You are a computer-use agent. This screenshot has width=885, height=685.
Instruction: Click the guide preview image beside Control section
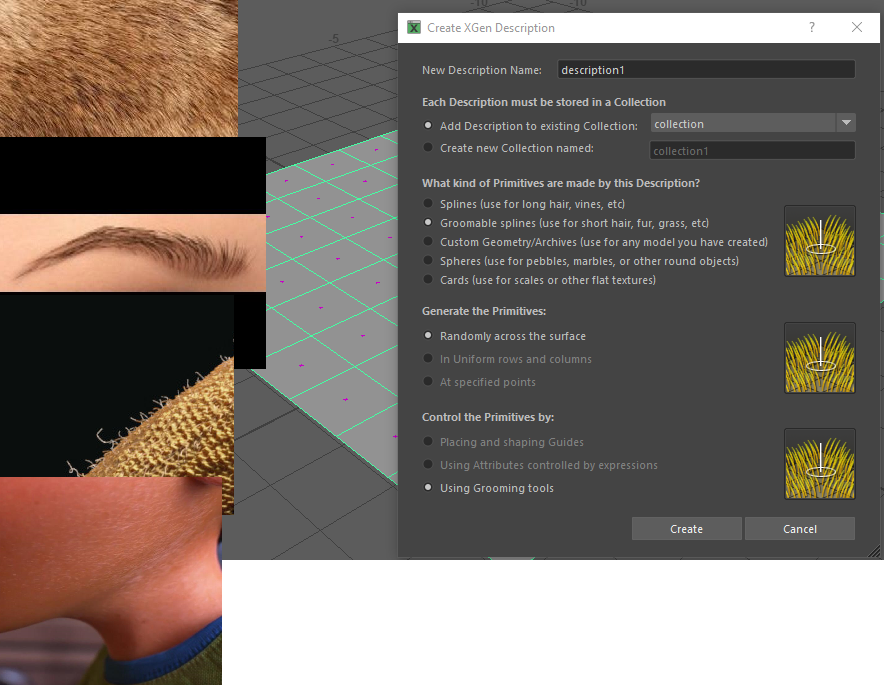point(819,464)
